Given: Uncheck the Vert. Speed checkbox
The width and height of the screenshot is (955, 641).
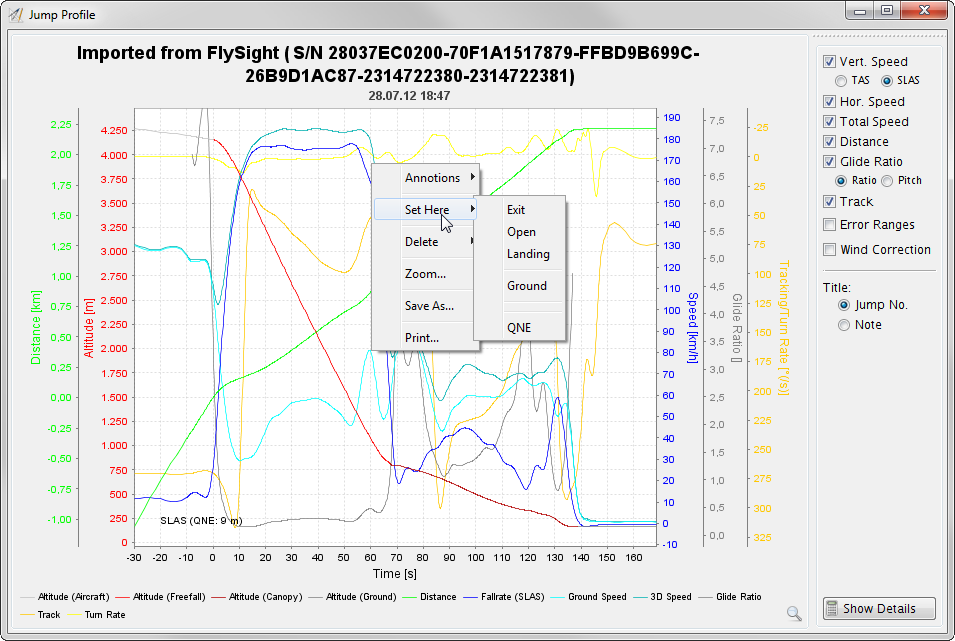Looking at the screenshot, I should [x=829, y=62].
